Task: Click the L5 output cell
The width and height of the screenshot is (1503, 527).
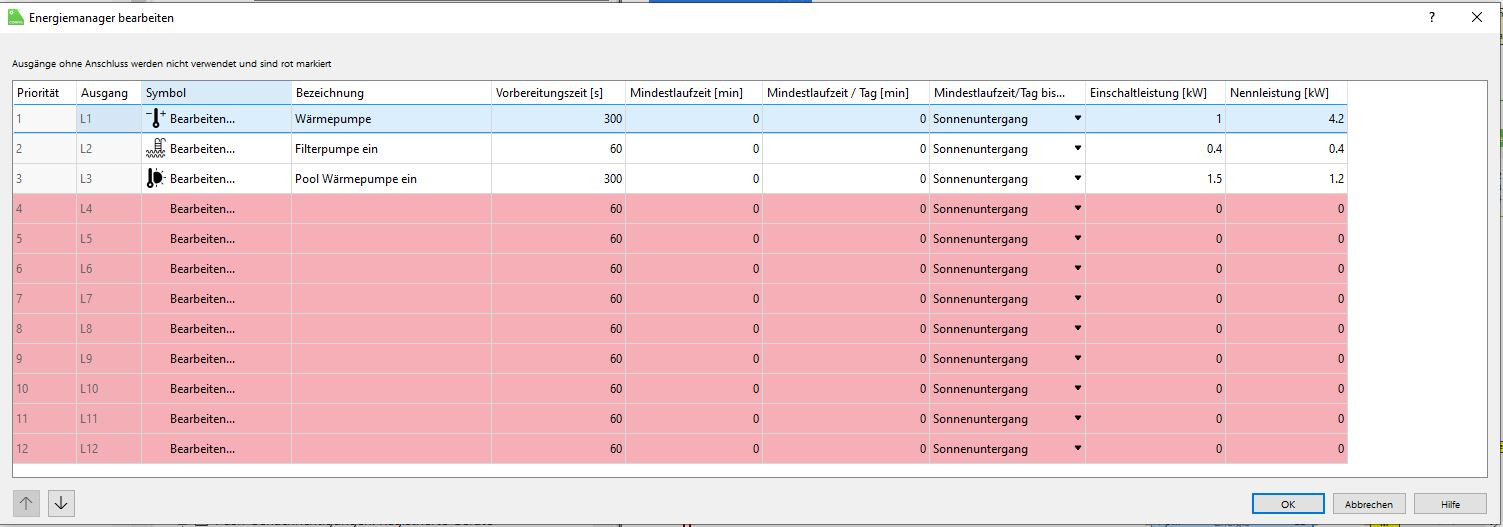Action: (109, 239)
